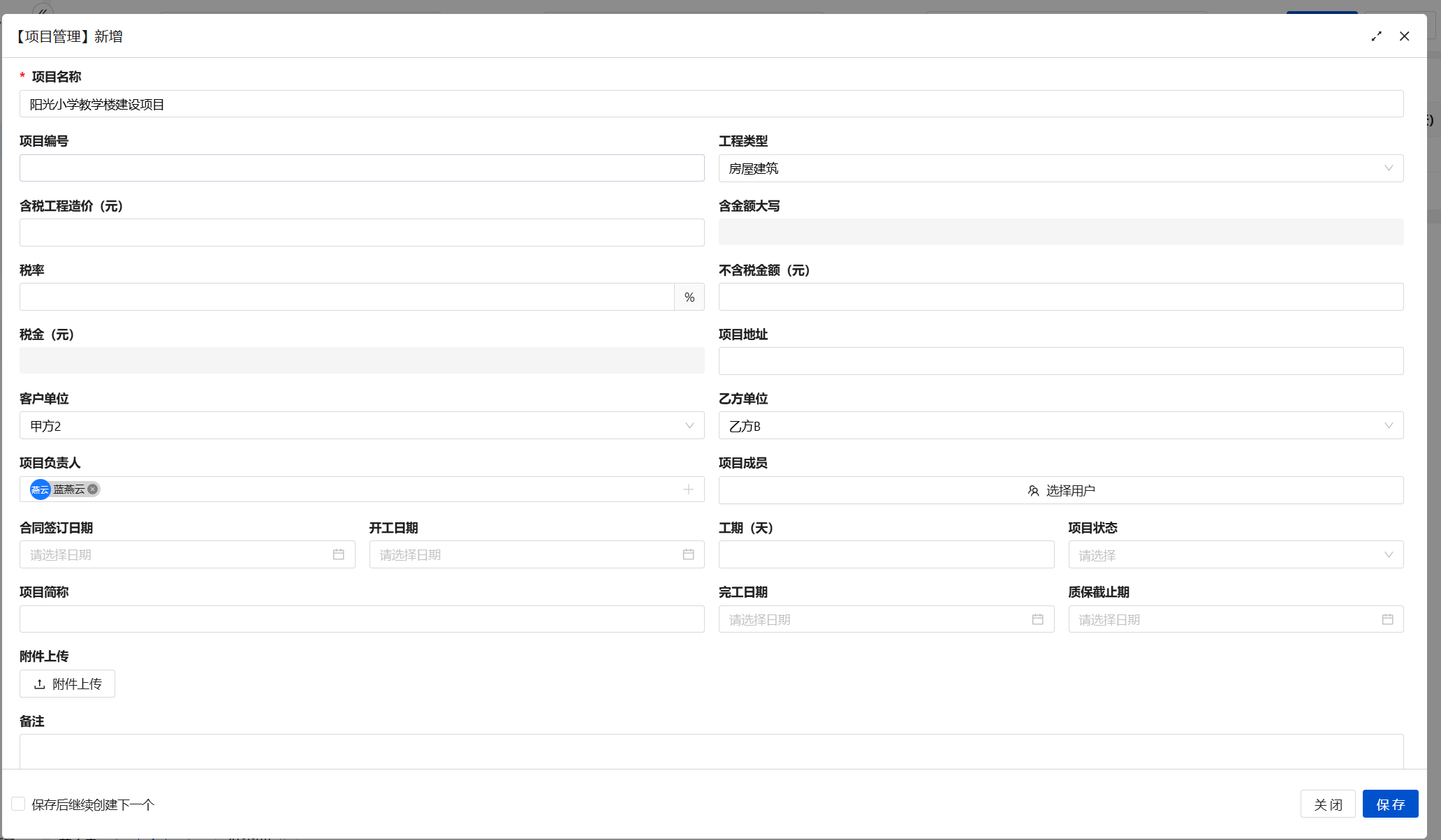Expand the 项目状态 select box
The image size is (1441, 840).
tap(1235, 555)
